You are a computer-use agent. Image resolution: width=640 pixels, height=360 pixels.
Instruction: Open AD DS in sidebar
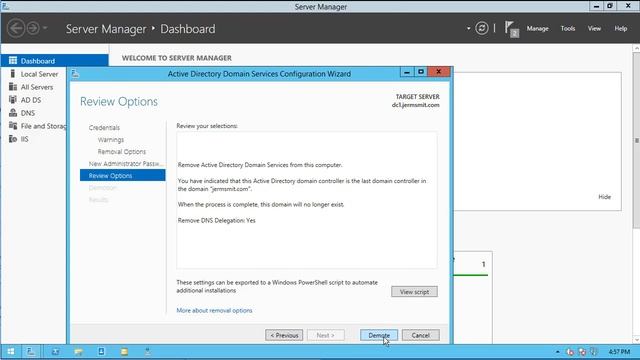click(x=31, y=100)
